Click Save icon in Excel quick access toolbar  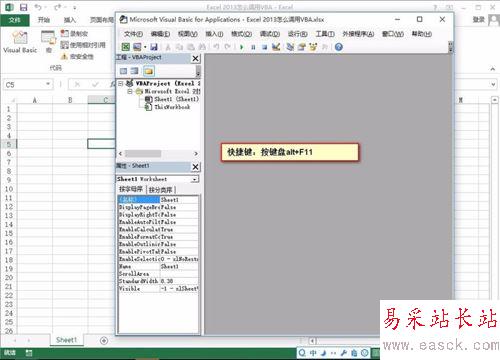(x=24, y=7)
